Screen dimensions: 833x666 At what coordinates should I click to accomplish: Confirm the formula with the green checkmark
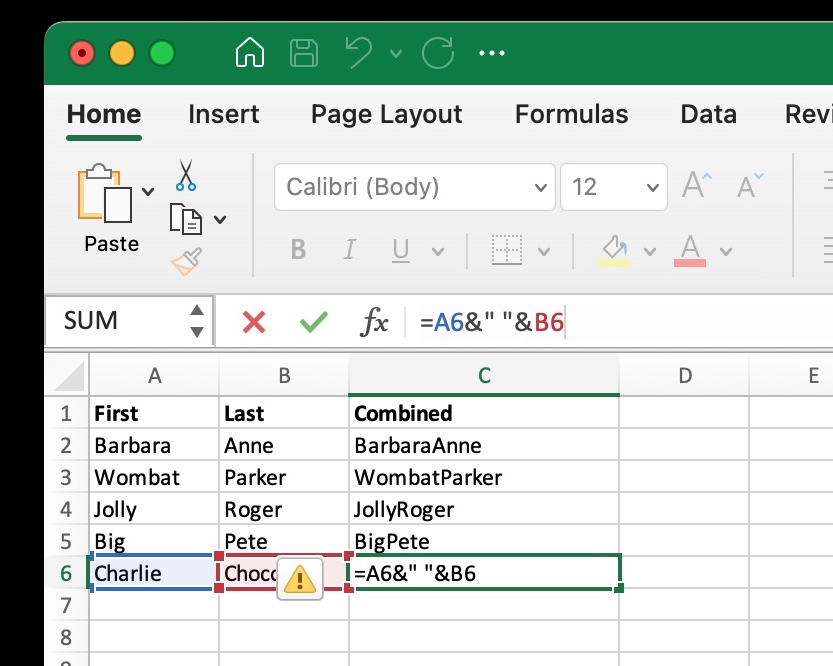pos(314,320)
